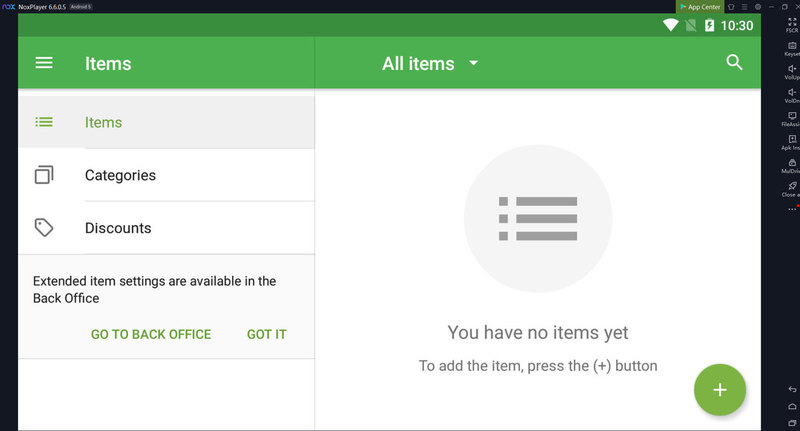800x431 pixels.
Task: Open the App Center button
Action: click(701, 7)
